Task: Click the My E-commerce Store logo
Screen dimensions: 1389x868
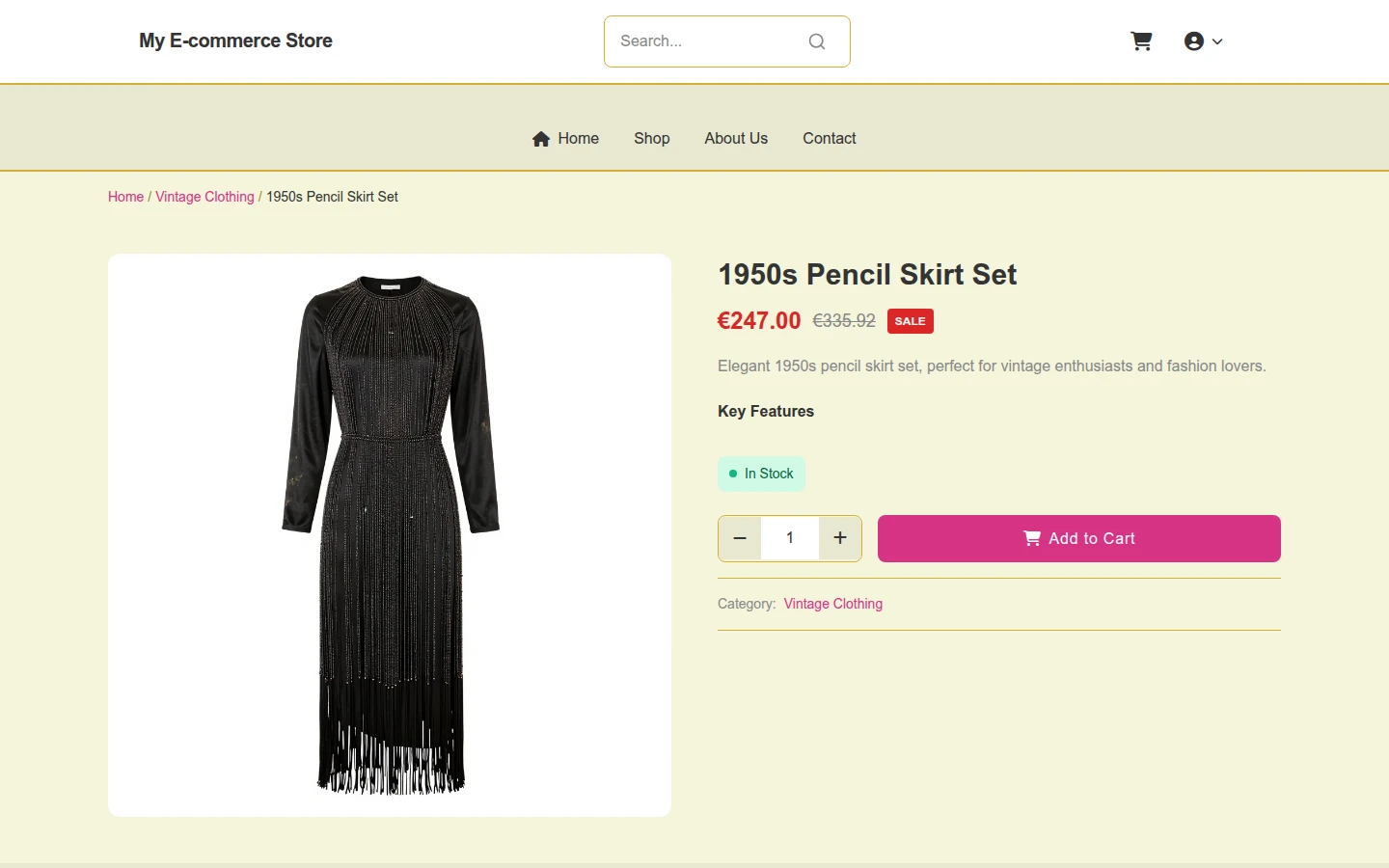Action: click(235, 41)
